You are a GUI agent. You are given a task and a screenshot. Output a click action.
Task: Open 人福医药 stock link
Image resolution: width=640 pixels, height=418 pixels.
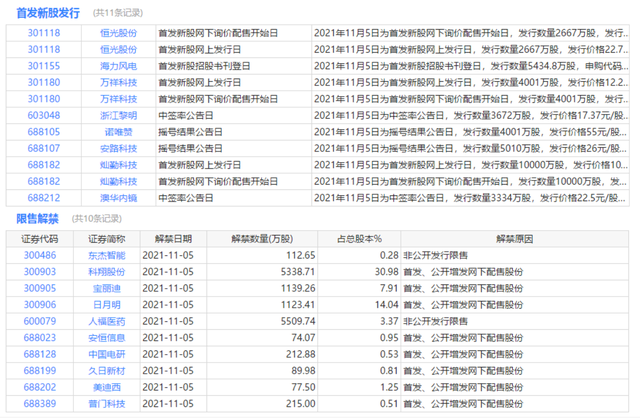[107, 322]
